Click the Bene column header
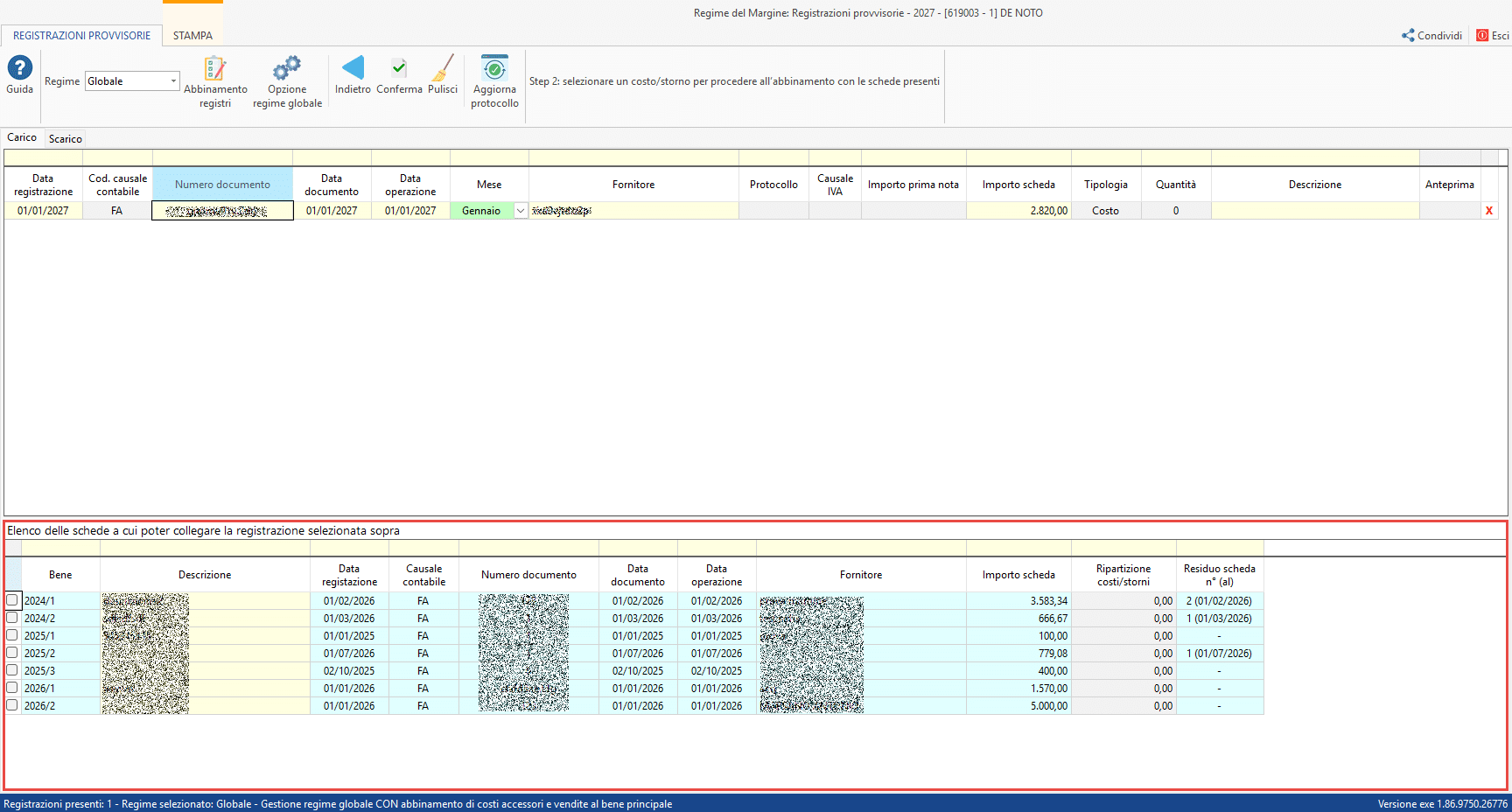 click(60, 575)
